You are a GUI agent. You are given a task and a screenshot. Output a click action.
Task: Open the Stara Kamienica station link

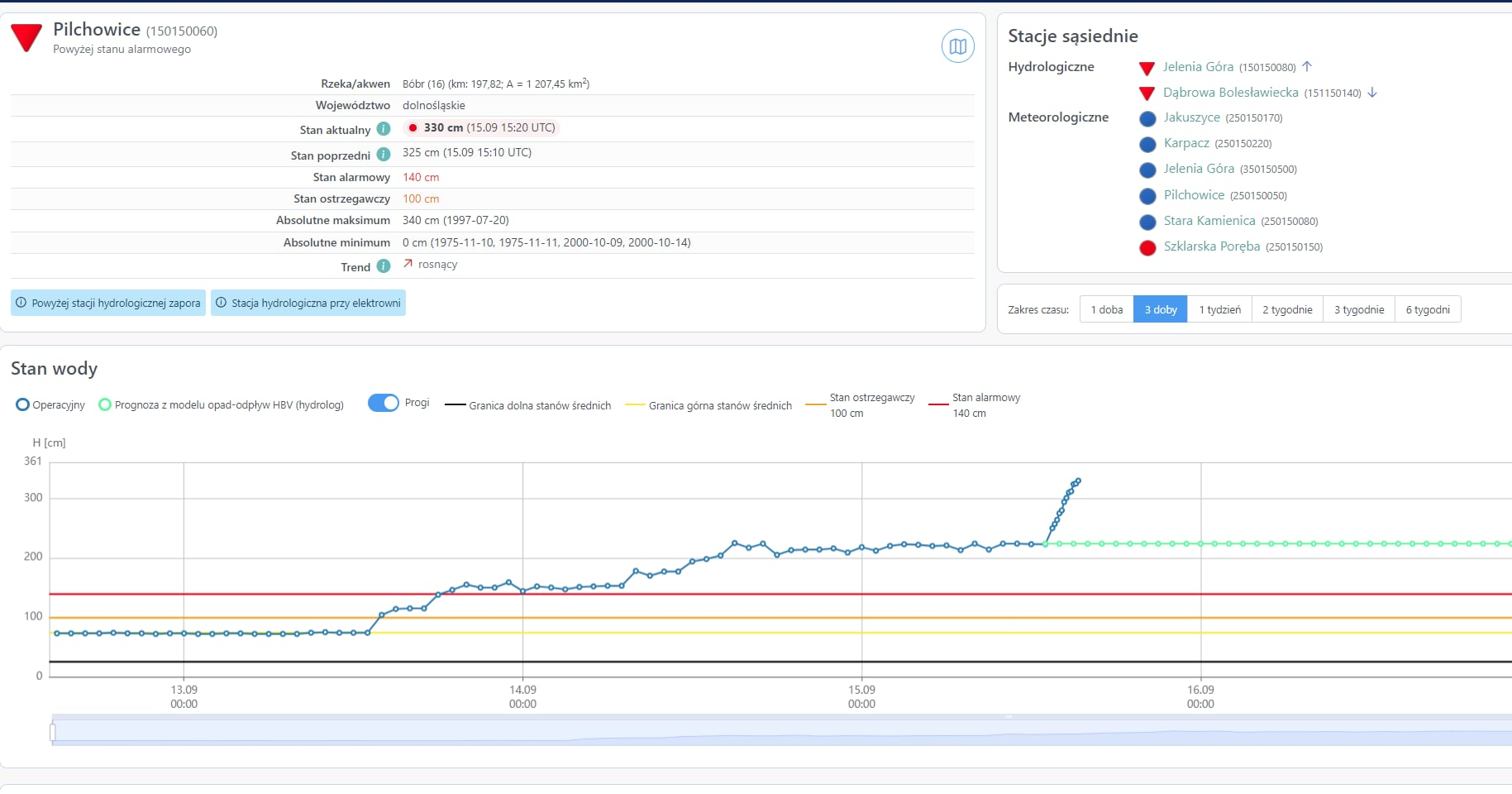[1209, 221]
